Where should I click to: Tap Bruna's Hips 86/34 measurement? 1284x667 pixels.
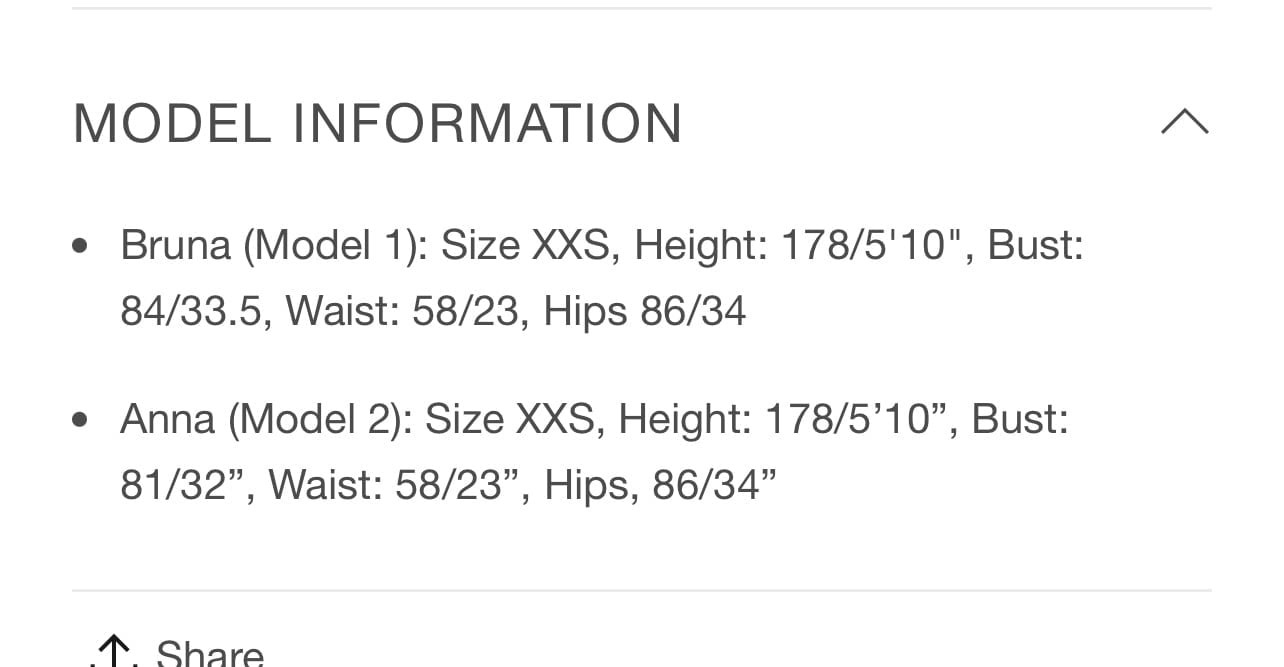point(645,311)
